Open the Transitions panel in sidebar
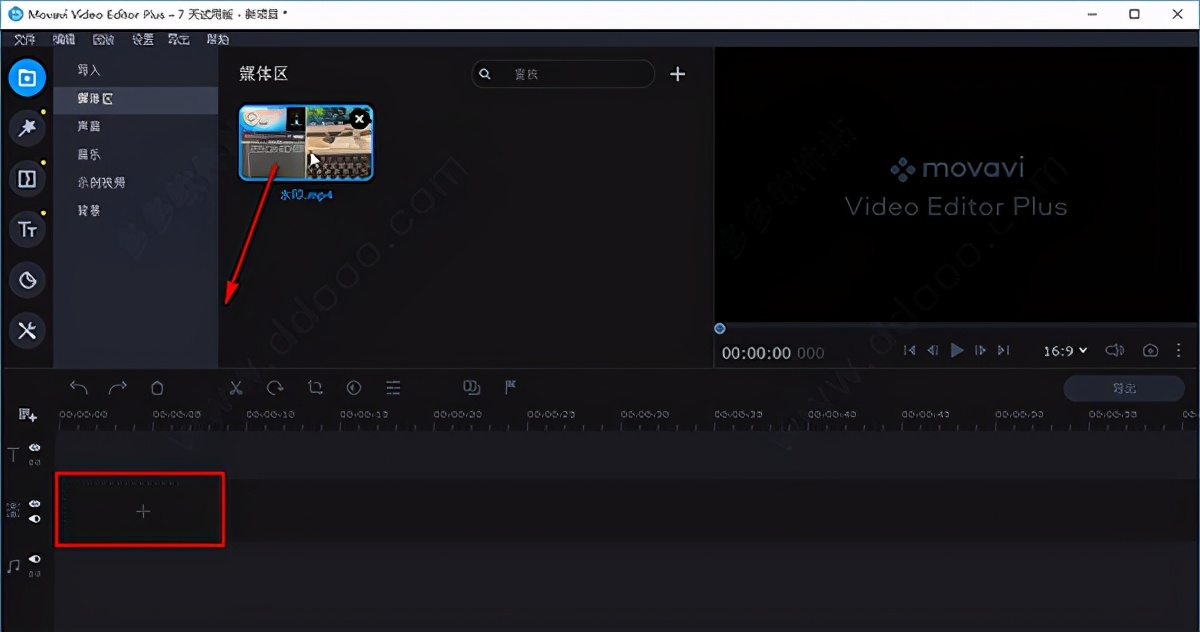The image size is (1200, 632). point(27,179)
